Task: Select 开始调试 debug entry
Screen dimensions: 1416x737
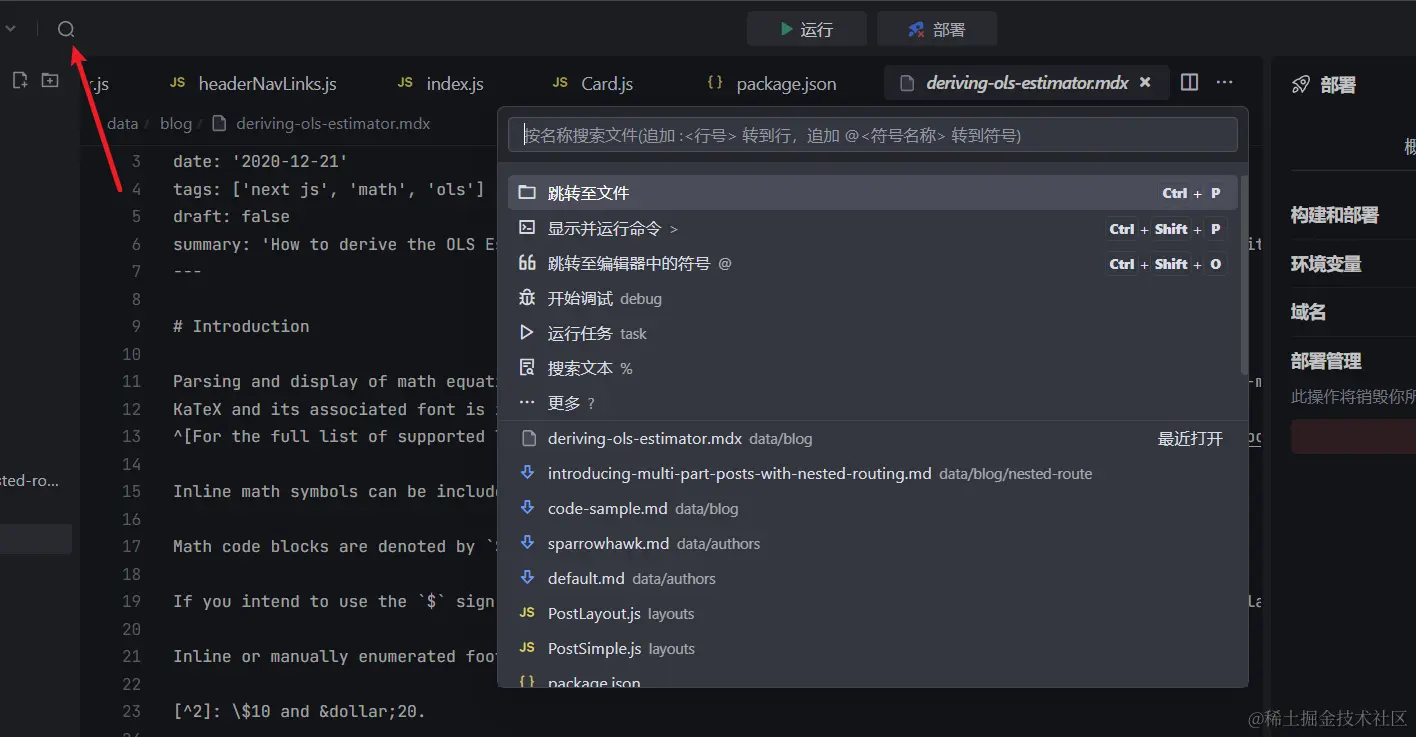Action: coord(873,298)
